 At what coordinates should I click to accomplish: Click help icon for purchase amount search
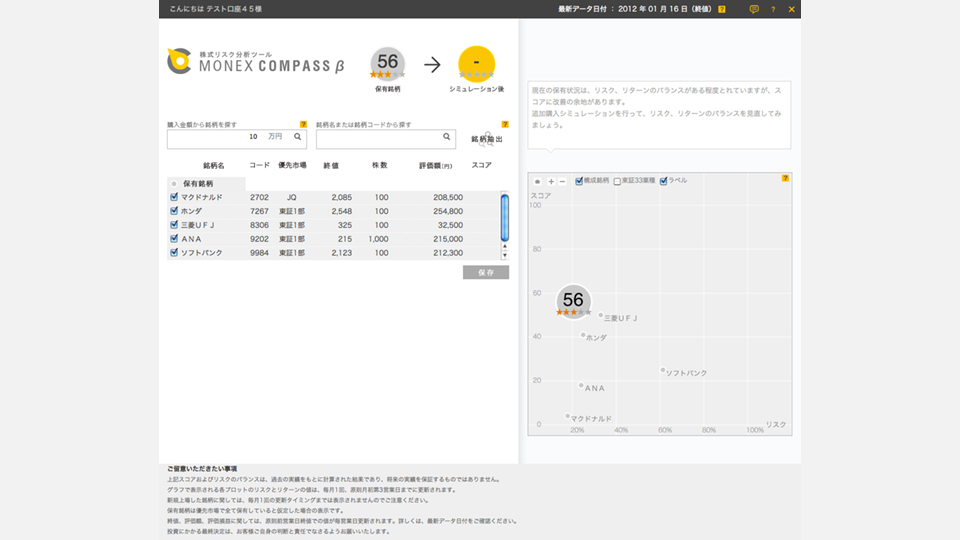point(303,124)
